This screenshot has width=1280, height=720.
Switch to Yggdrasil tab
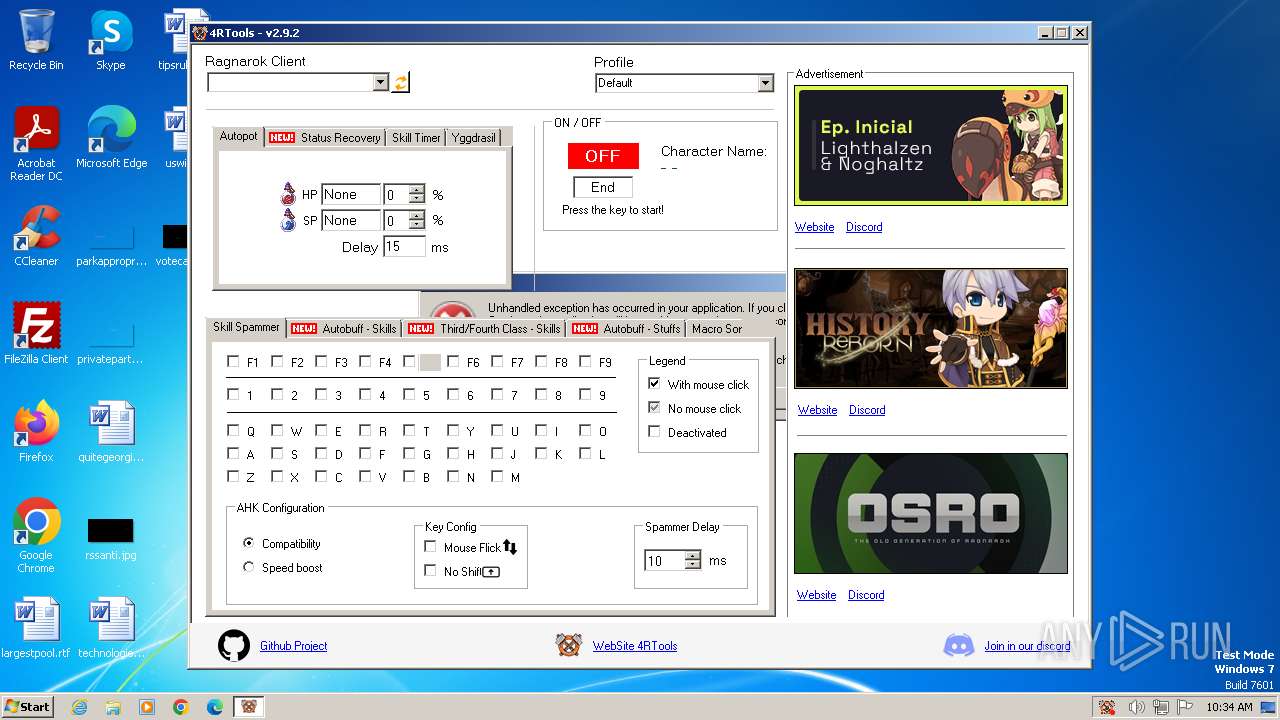click(473, 137)
